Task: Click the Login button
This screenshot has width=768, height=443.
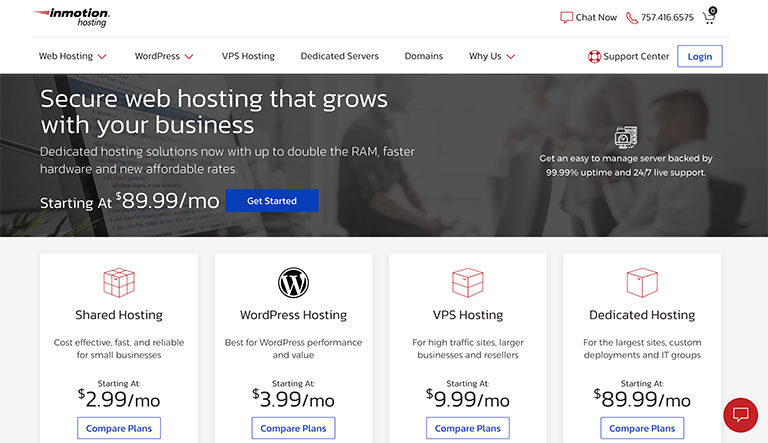Action: [700, 56]
